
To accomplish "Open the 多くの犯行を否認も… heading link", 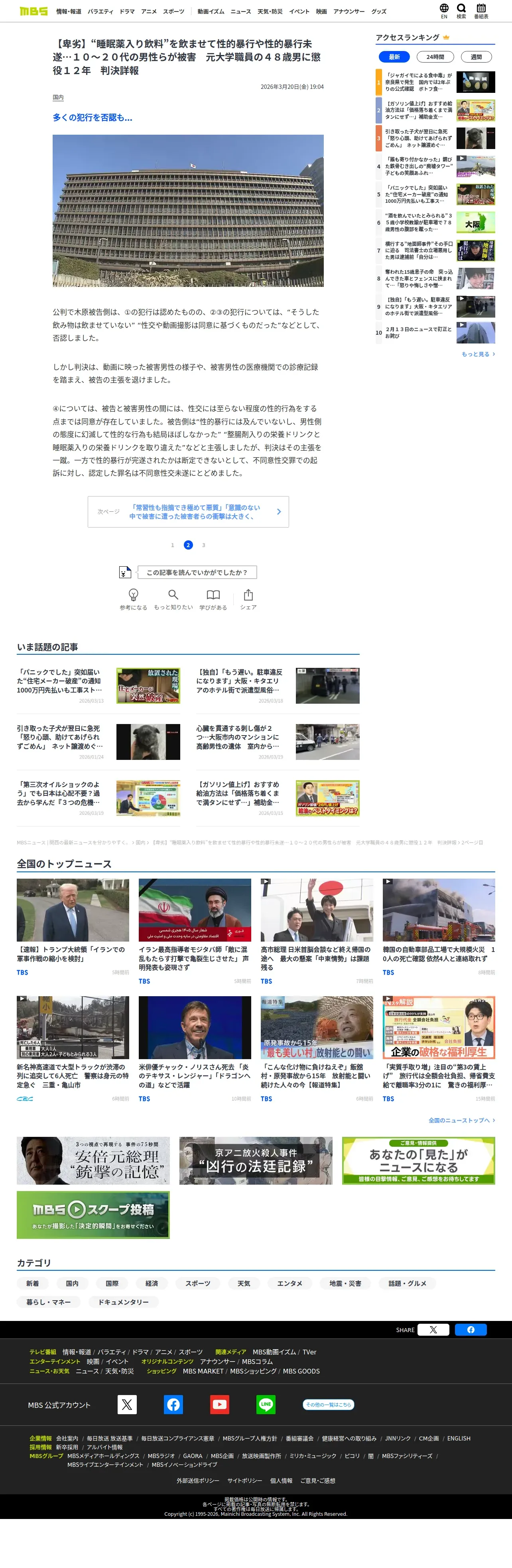I will point(92,118).
